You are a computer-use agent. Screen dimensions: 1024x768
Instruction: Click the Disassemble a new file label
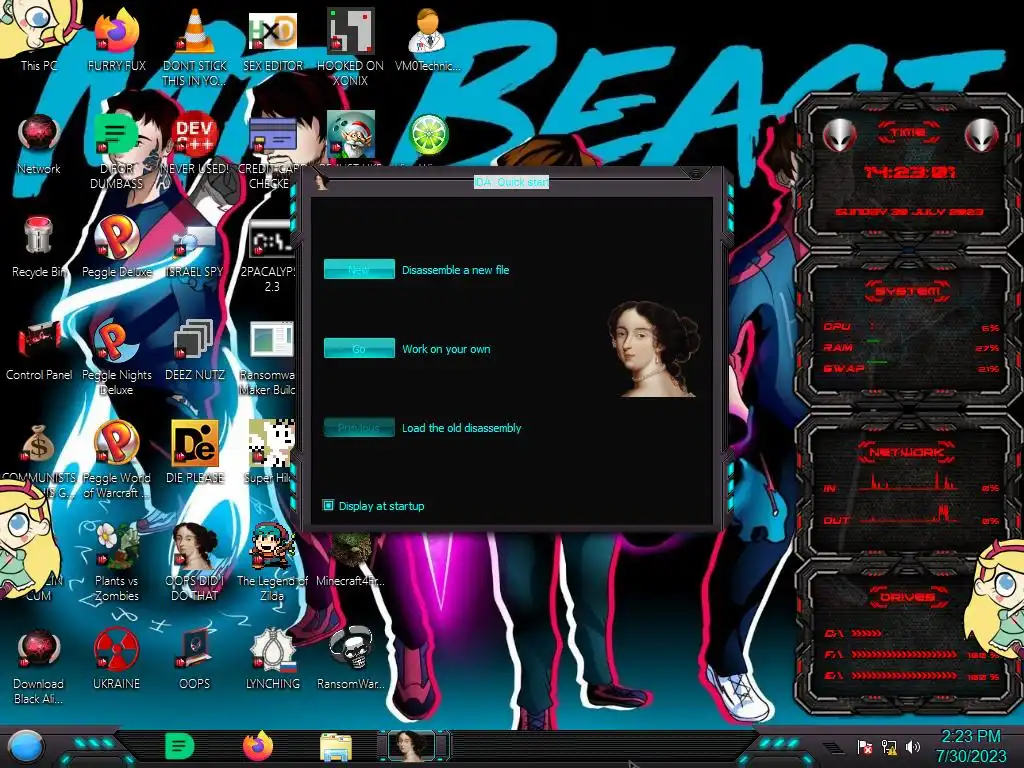(x=455, y=270)
